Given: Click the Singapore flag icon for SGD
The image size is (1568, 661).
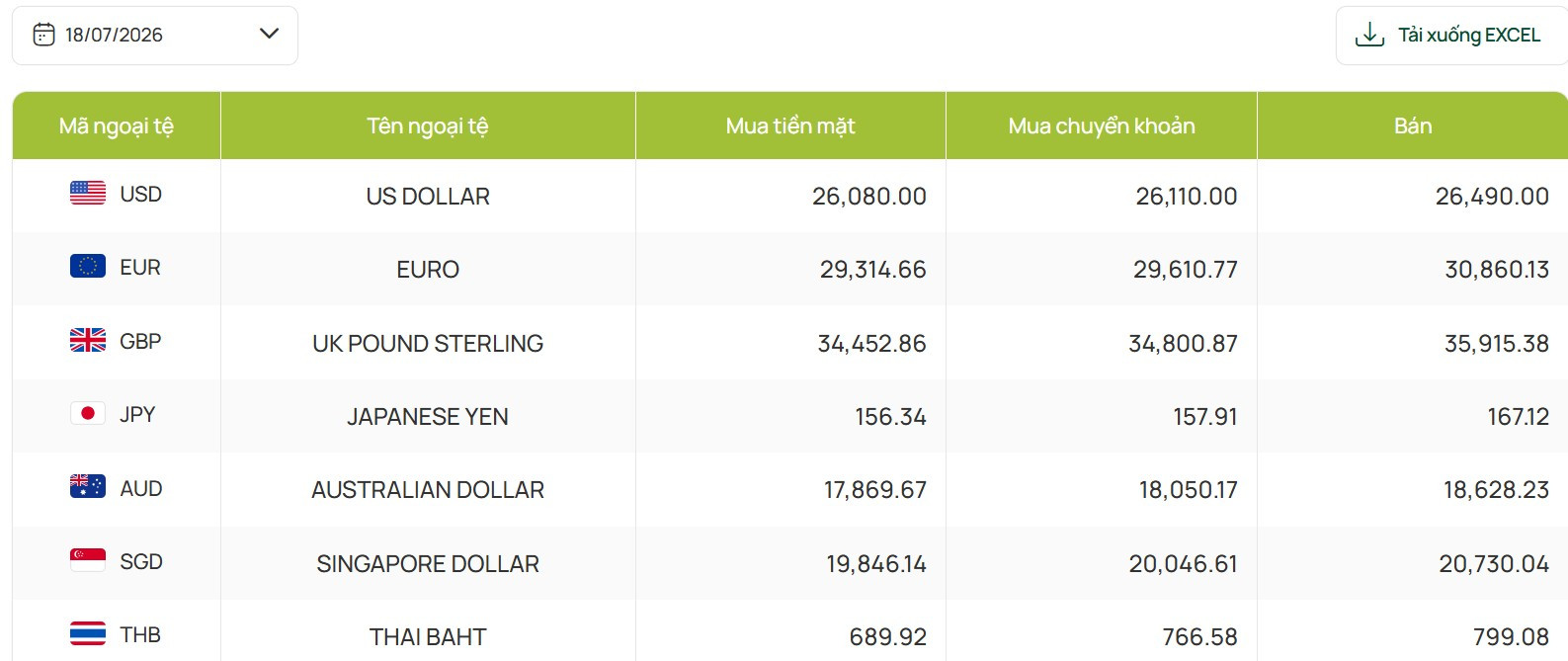Looking at the screenshot, I should click(88, 559).
